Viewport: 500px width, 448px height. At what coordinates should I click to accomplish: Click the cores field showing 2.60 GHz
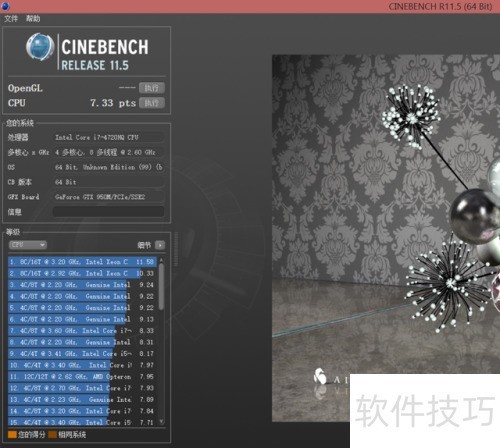coord(108,152)
